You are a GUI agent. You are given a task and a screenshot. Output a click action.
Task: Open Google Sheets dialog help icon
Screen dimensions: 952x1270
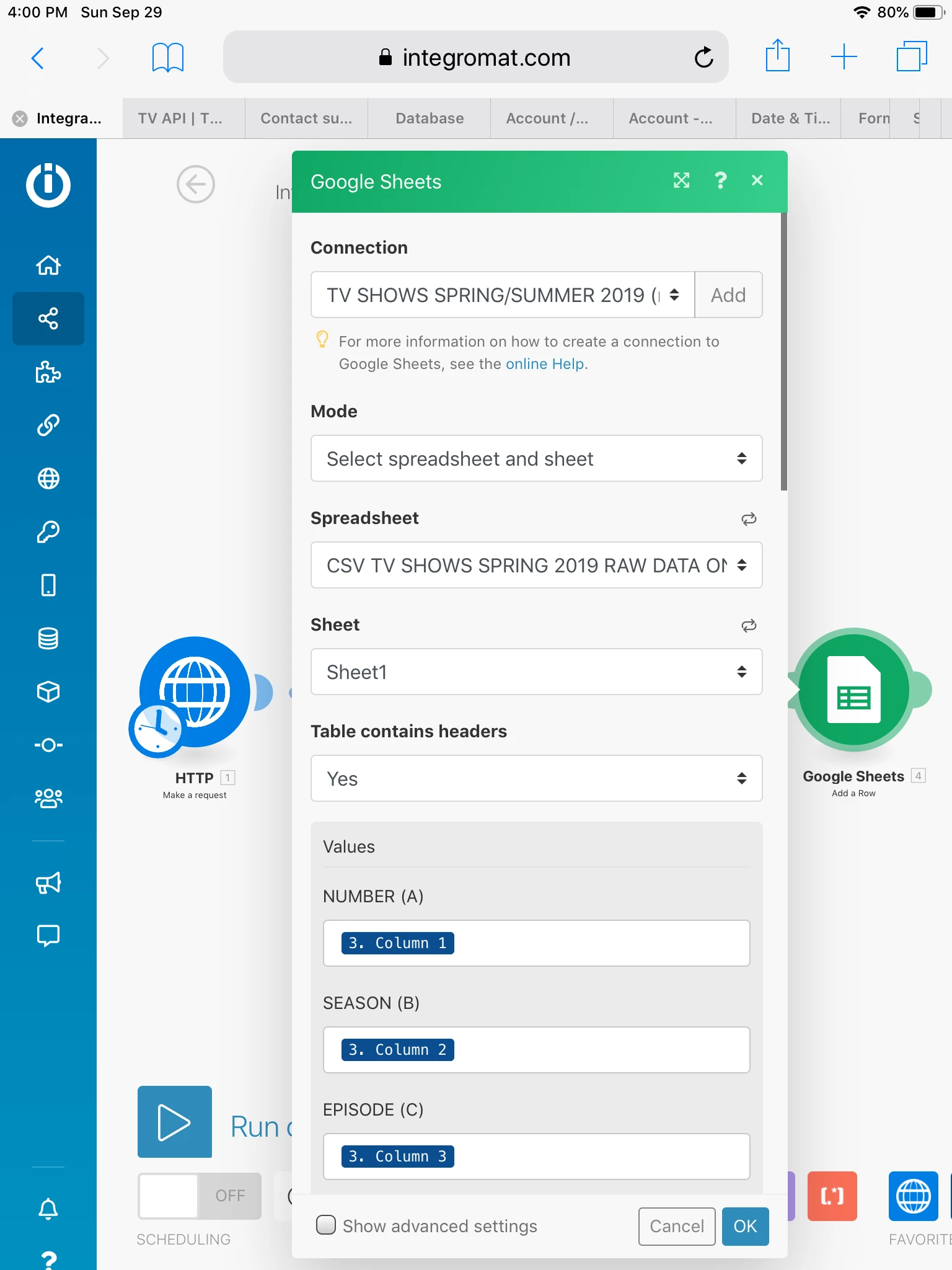coord(720,180)
